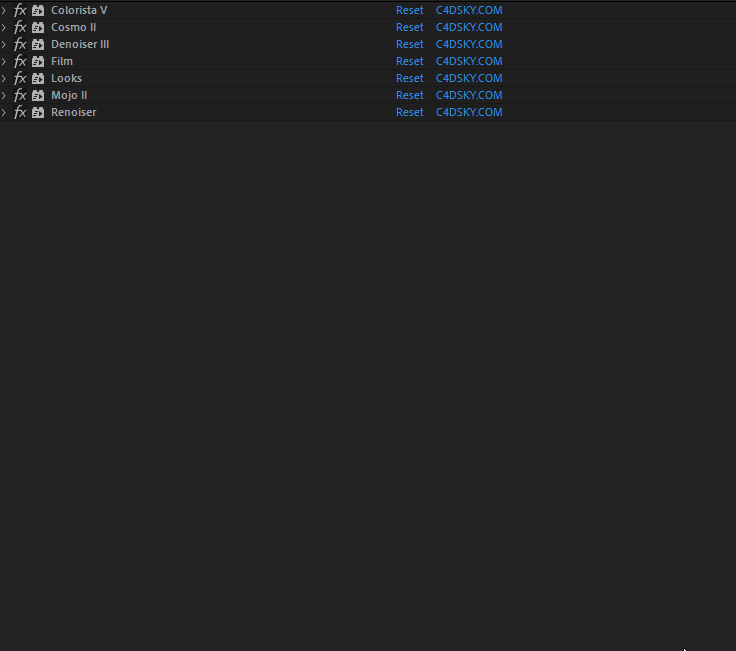The width and height of the screenshot is (736, 651).
Task: Reset the Renoiser effect
Action: tap(409, 112)
